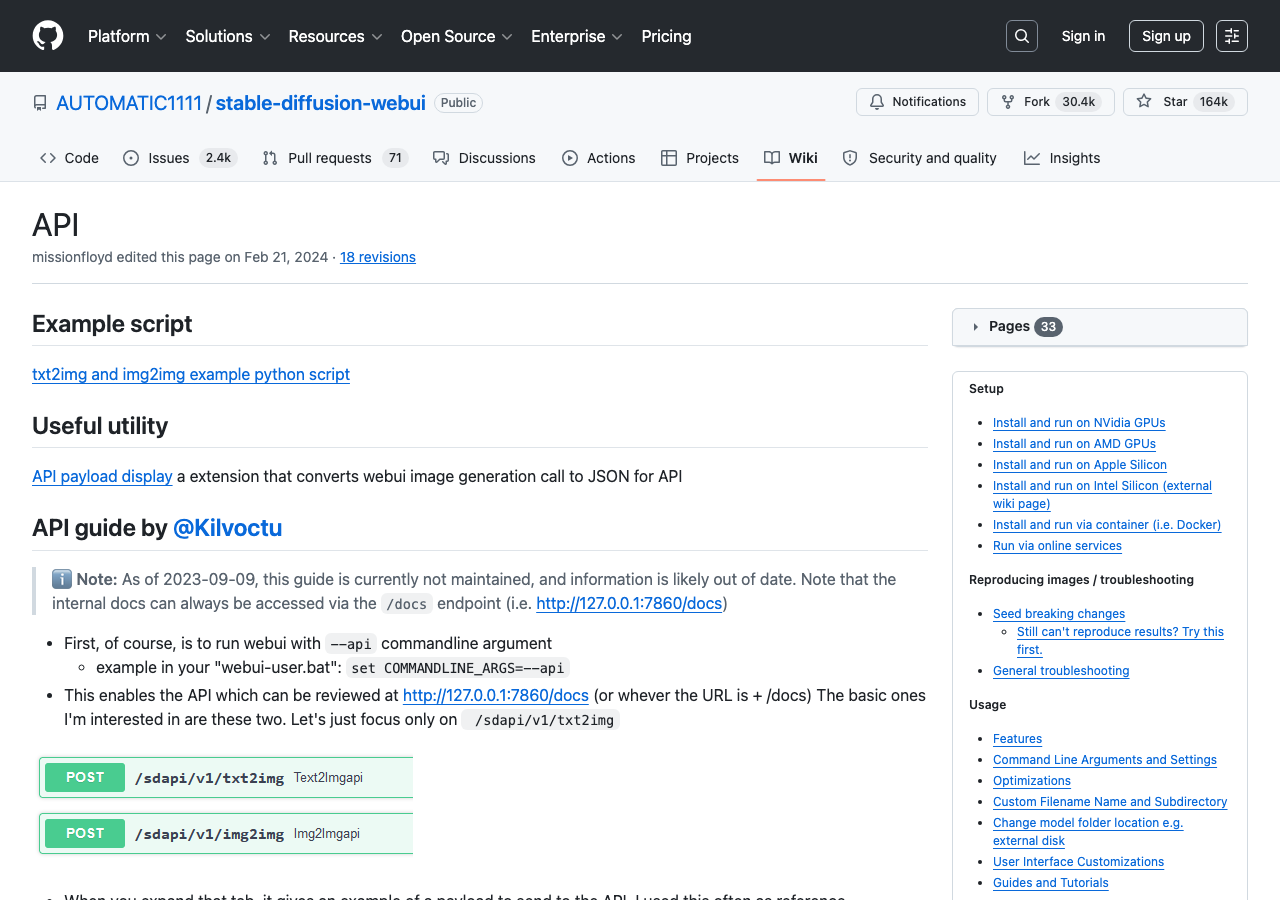This screenshot has height=900, width=1280.
Task: Go to the Pull requests tab
Action: pos(335,158)
